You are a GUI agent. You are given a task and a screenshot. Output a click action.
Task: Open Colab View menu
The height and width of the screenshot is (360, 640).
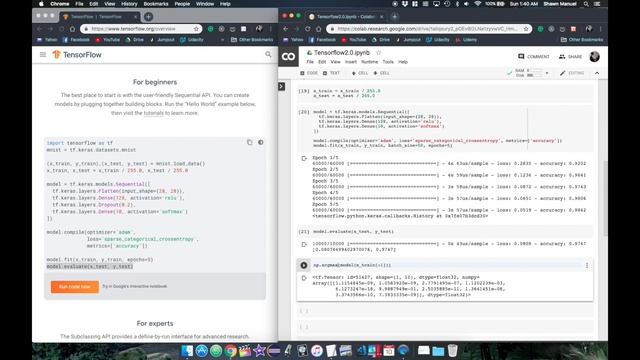(336, 62)
